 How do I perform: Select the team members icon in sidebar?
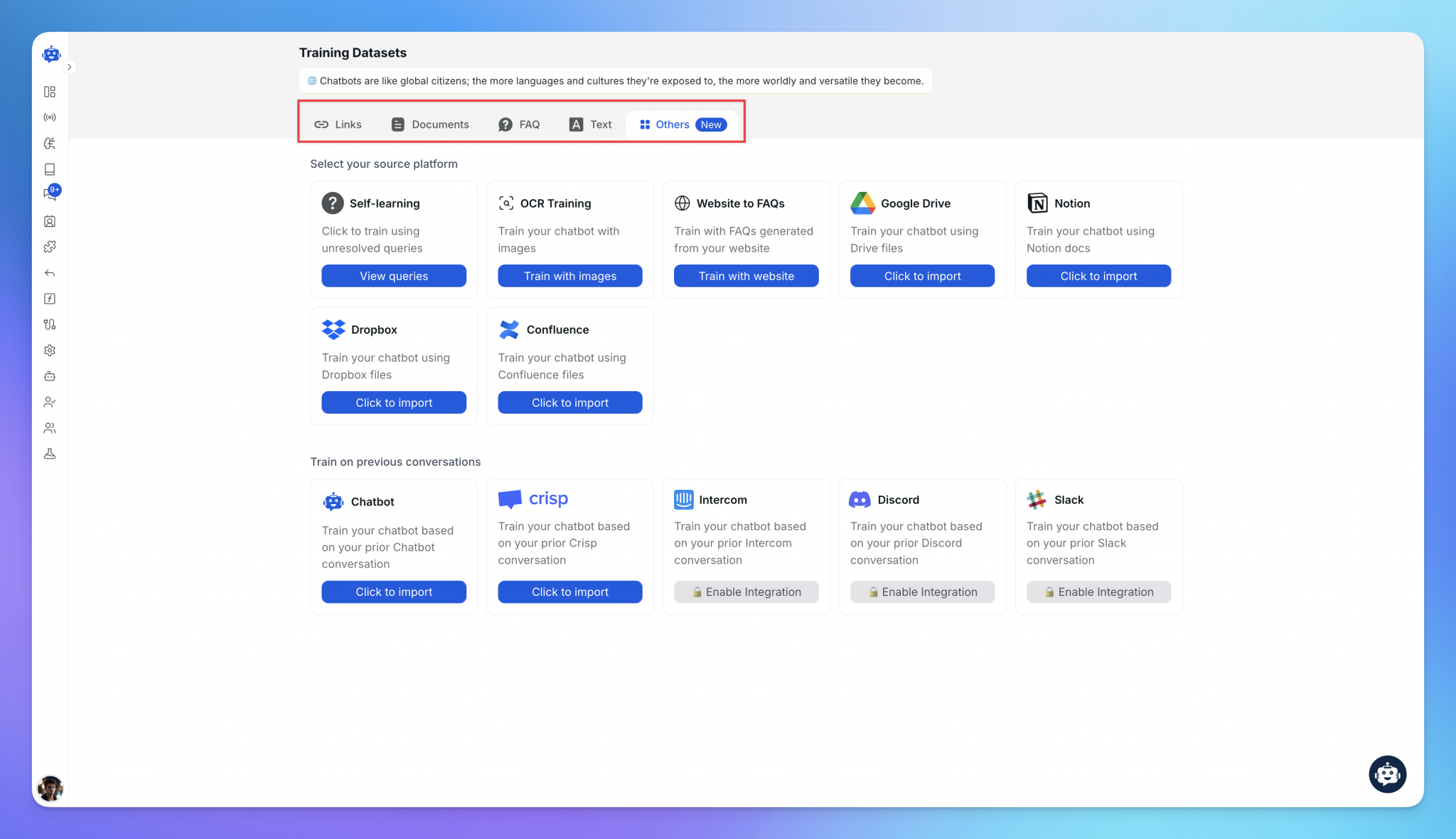pos(50,427)
